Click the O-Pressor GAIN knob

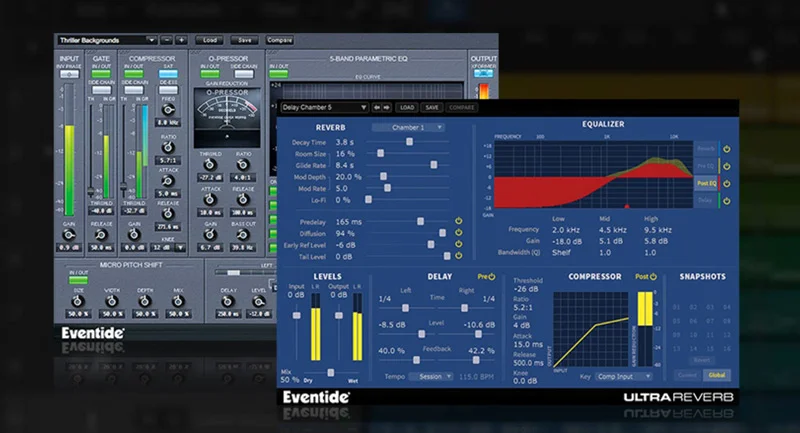[x=210, y=235]
